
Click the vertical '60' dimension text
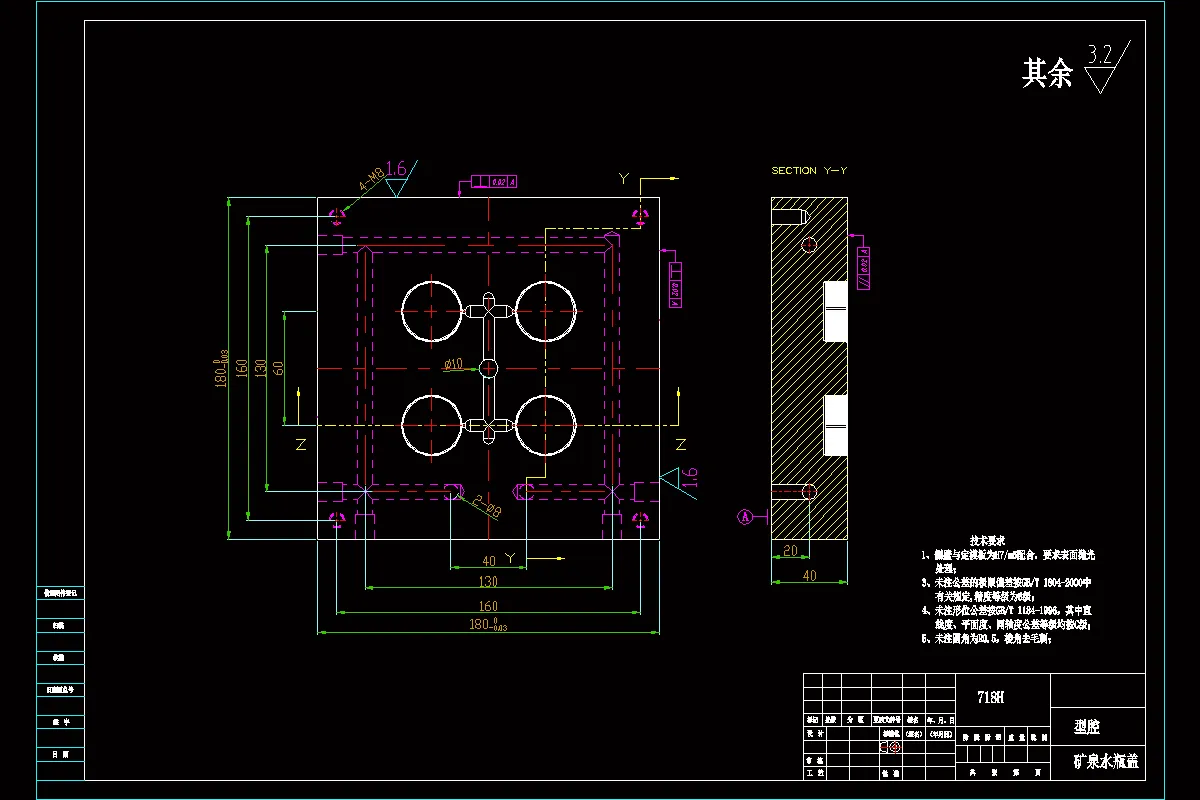point(277,367)
